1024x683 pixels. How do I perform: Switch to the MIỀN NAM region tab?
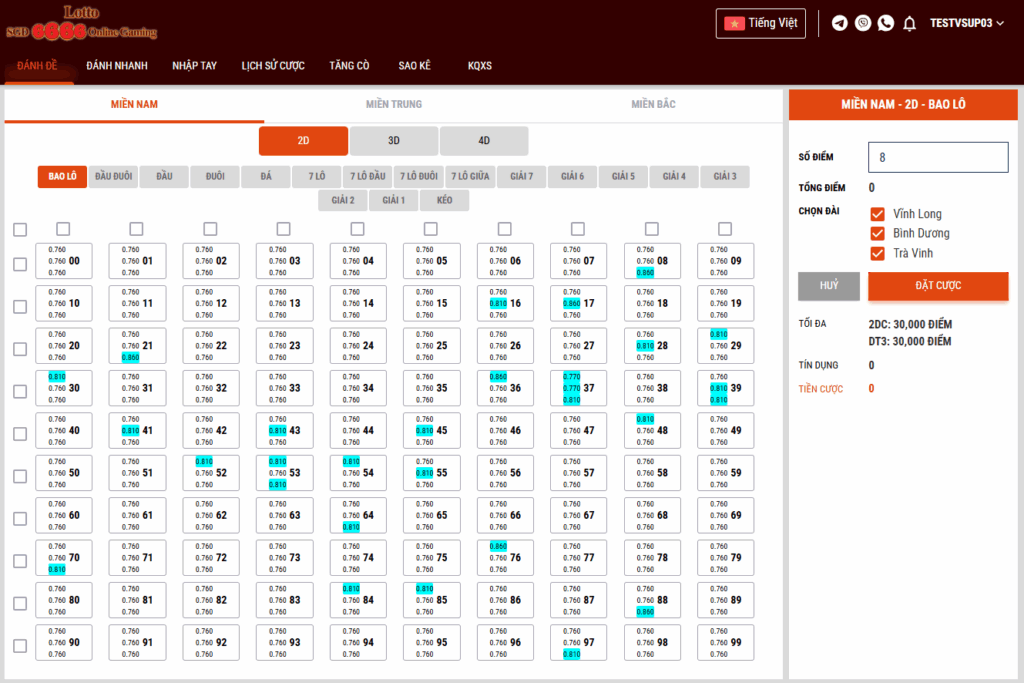click(134, 104)
